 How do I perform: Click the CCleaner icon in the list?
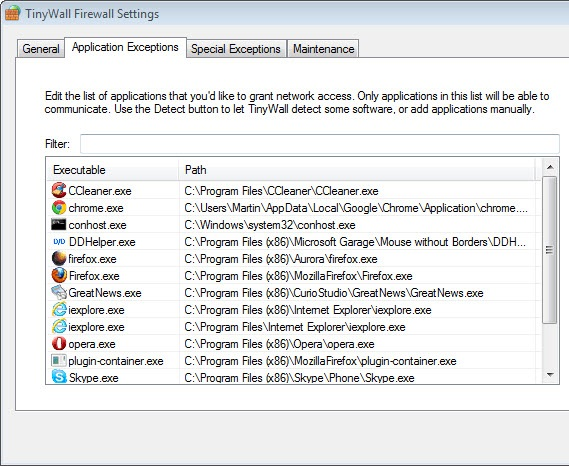[59, 190]
